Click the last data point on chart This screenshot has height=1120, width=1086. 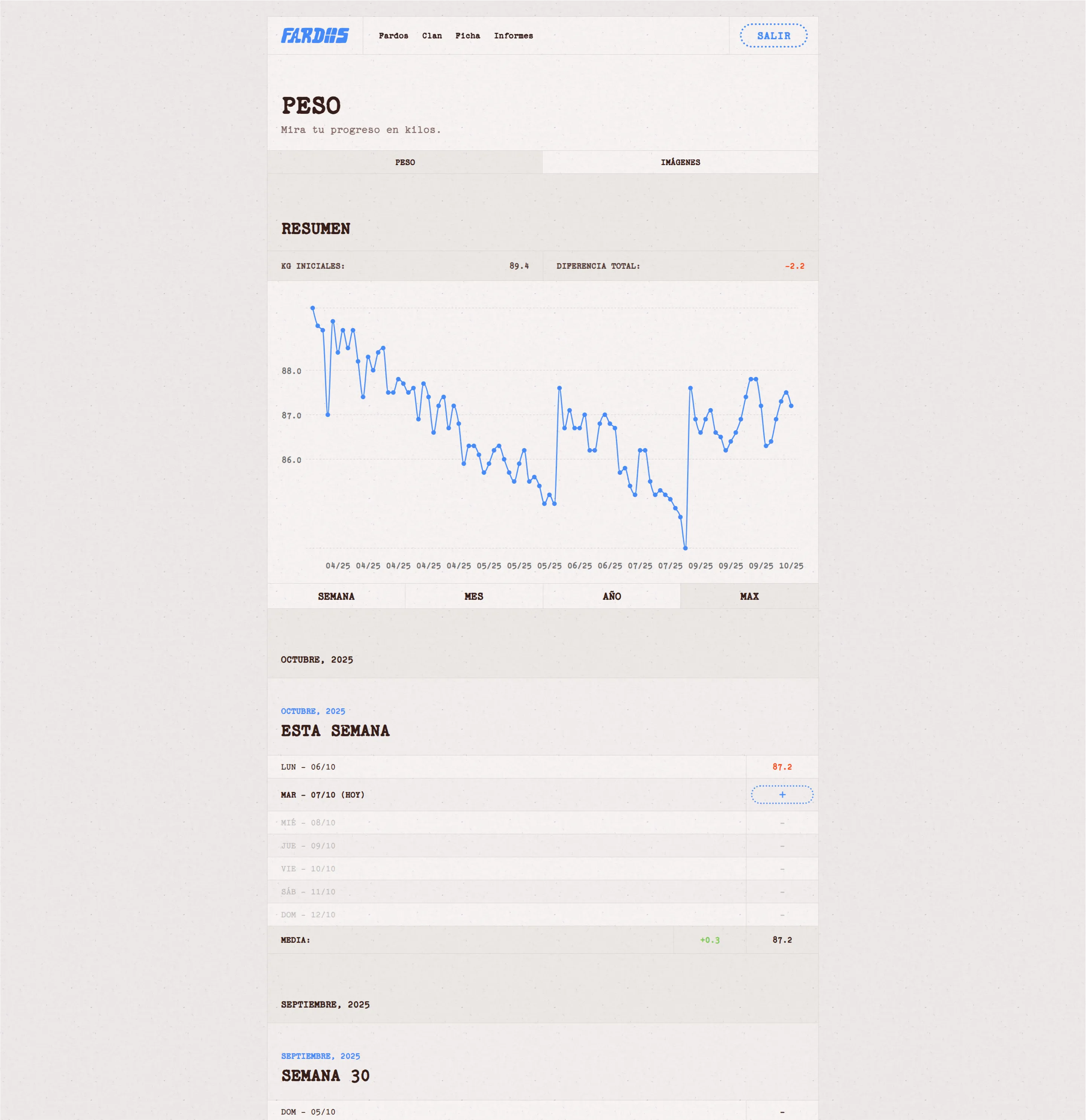point(791,406)
